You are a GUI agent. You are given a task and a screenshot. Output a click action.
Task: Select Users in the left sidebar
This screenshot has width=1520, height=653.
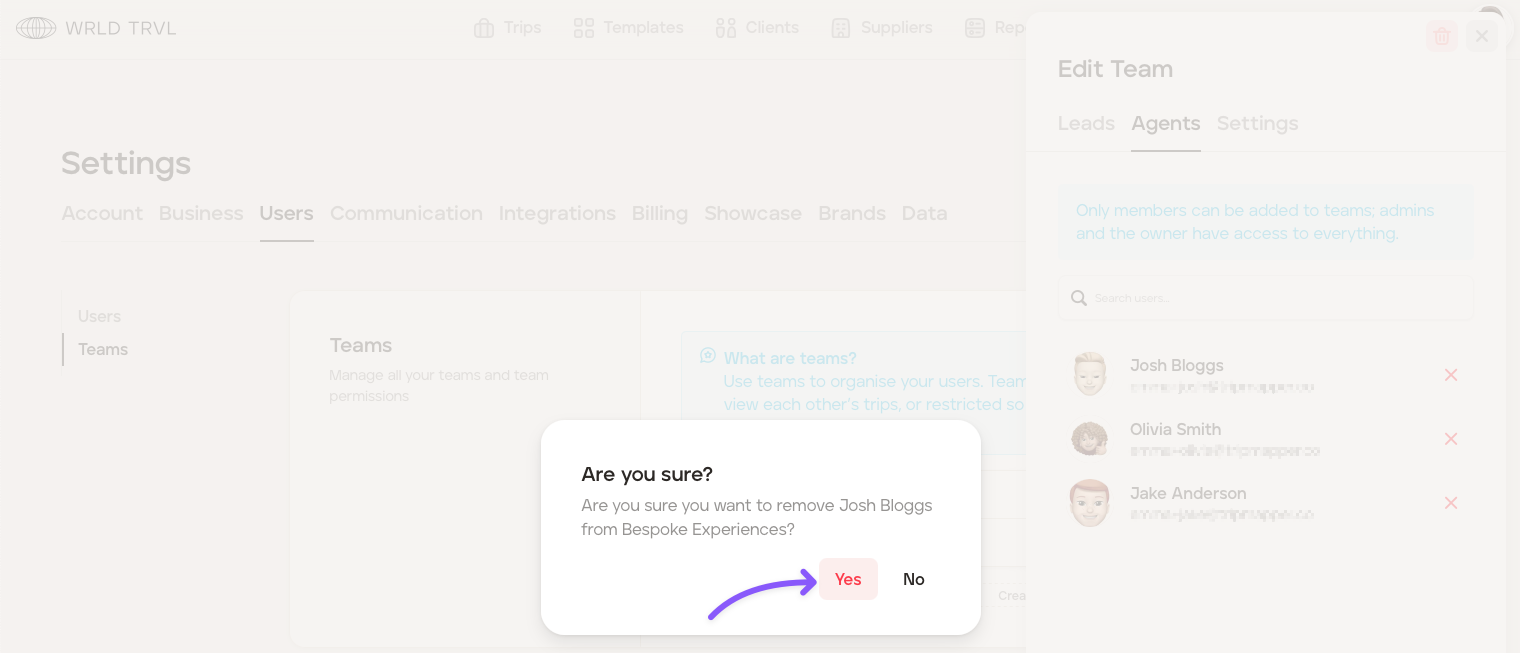point(99,316)
